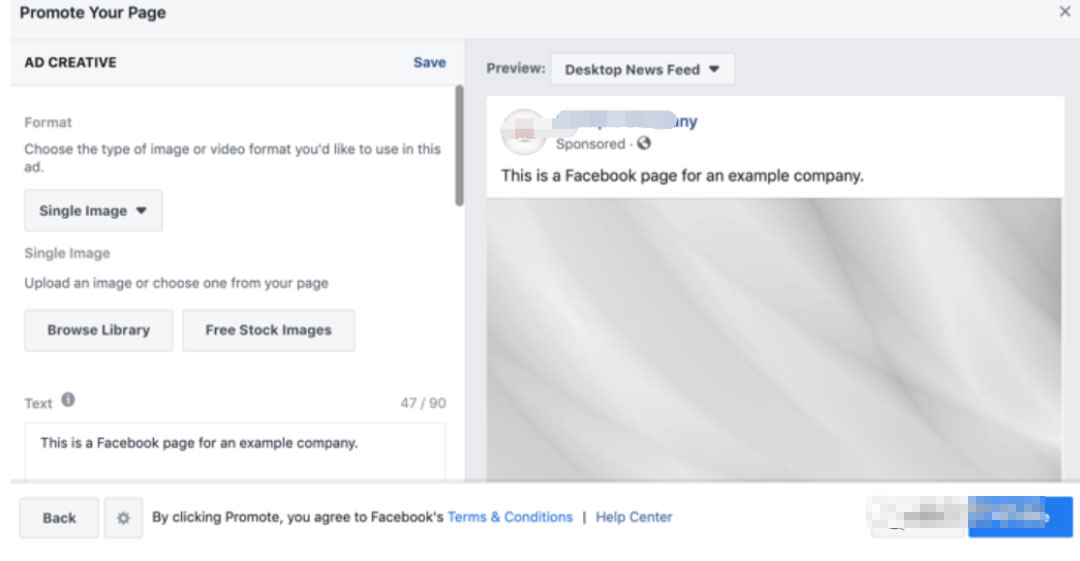The width and height of the screenshot is (1080, 561).
Task: Click the Free Stock Images button
Action: (269, 330)
